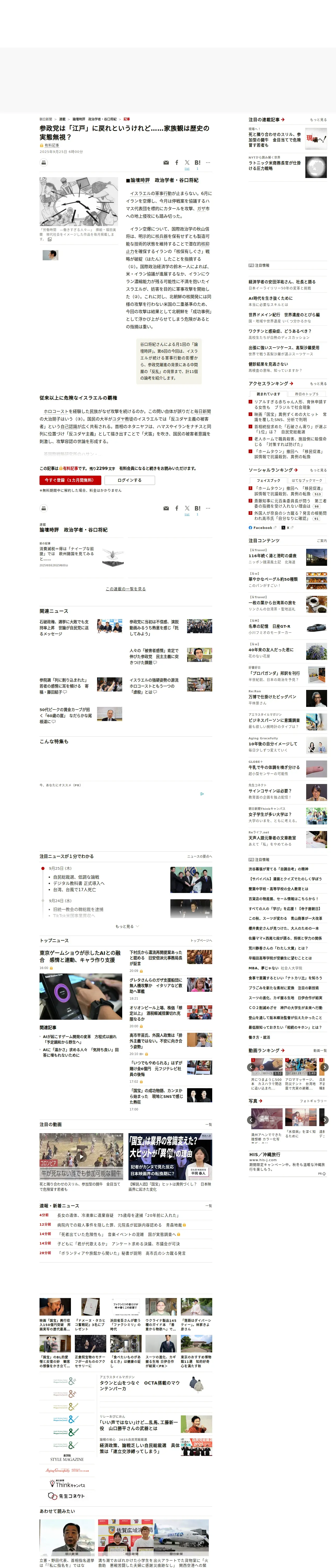Image resolution: width=336 pixels, height=1568 pixels.
Task: Select the フェイスブック social ranking tab
Action: point(268,480)
